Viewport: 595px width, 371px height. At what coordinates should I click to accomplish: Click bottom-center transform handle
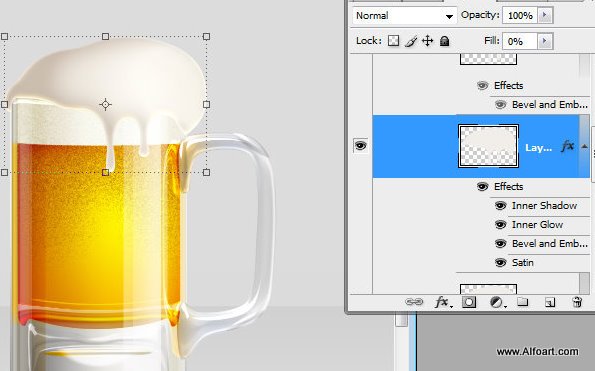click(105, 173)
